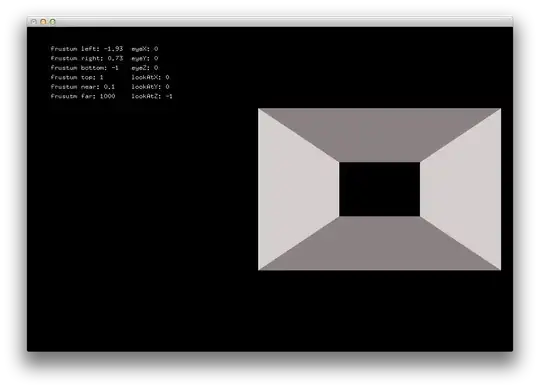Select the frustum right value 0.73
Screen dimensions: 540x389
(115, 58)
